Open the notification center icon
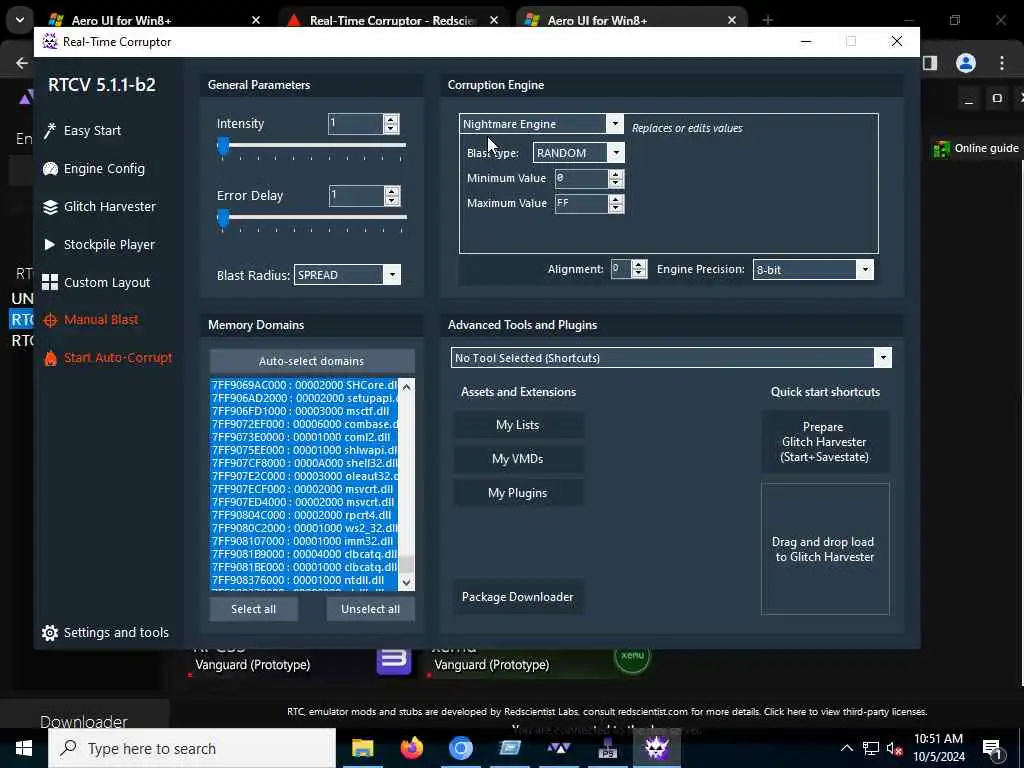This screenshot has width=1024, height=768. [x=993, y=748]
